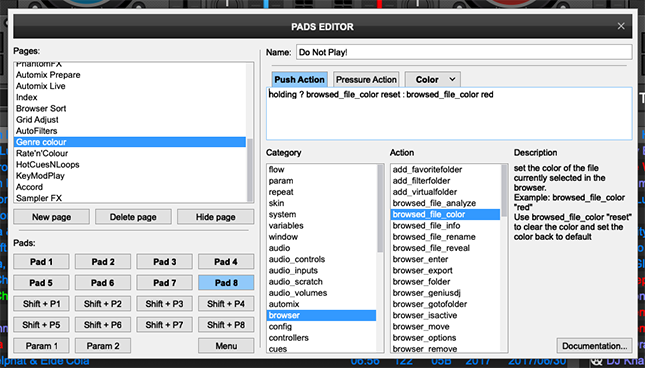Screen dimensions: 645x368
Task: Open the Color dropdown
Action: [432, 79]
